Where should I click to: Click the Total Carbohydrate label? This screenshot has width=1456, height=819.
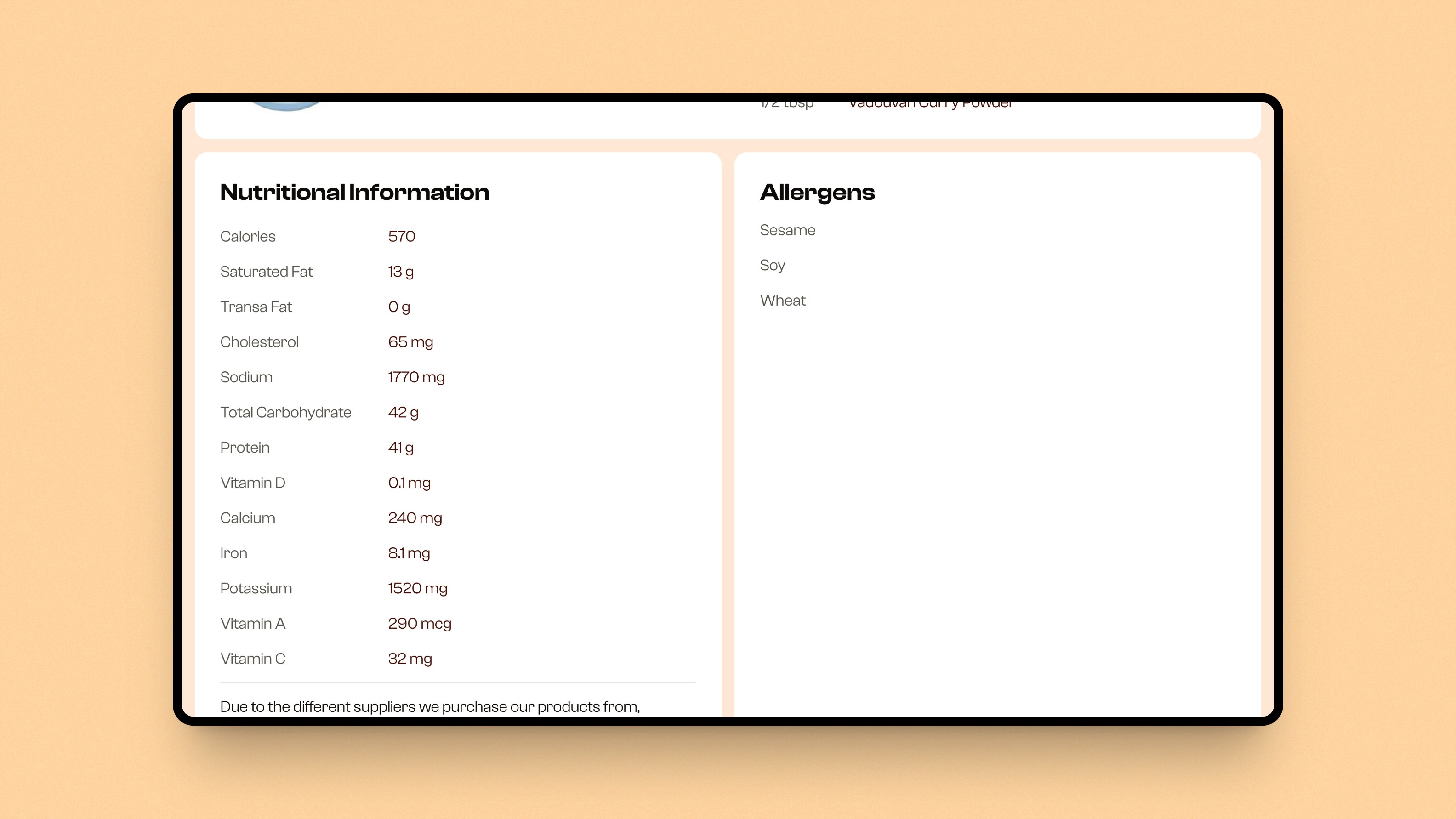pyautogui.click(x=285, y=412)
